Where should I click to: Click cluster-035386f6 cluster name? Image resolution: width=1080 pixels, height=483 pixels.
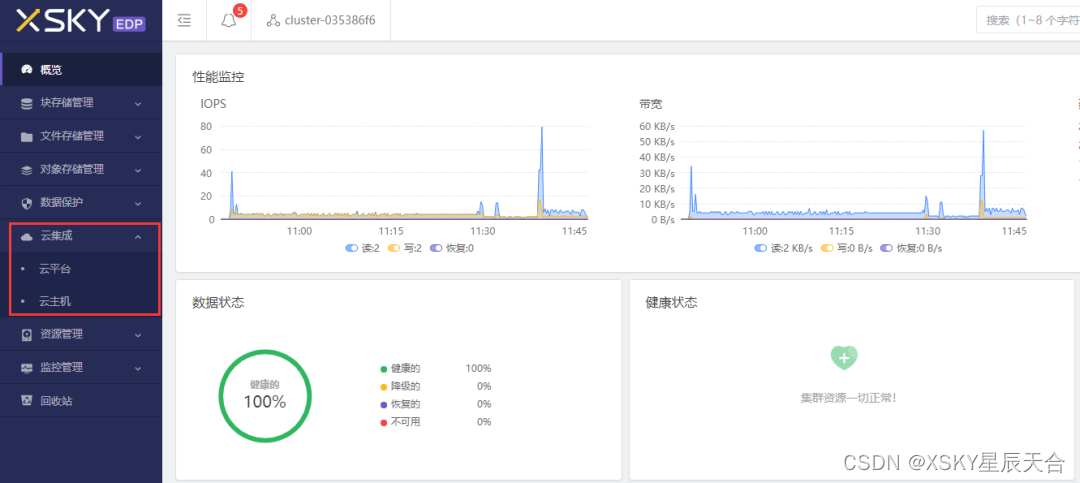click(330, 21)
